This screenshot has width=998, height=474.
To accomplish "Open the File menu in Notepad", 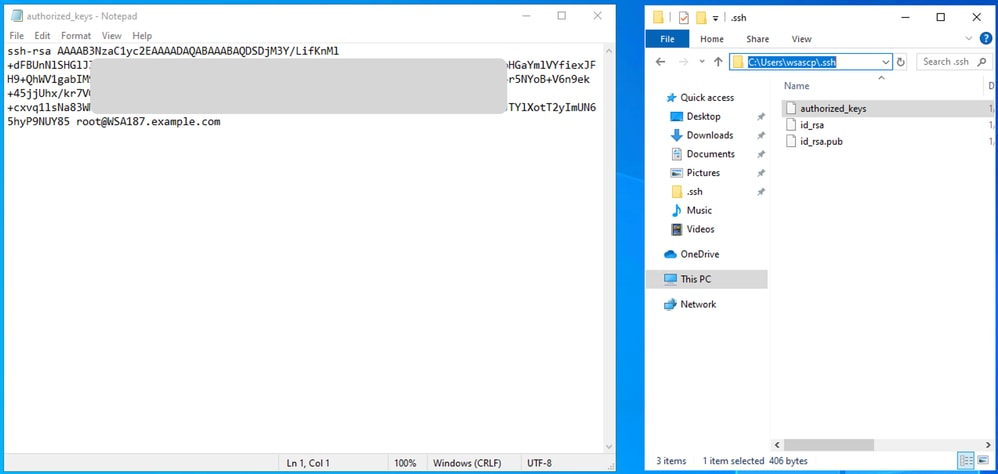I will pos(17,36).
